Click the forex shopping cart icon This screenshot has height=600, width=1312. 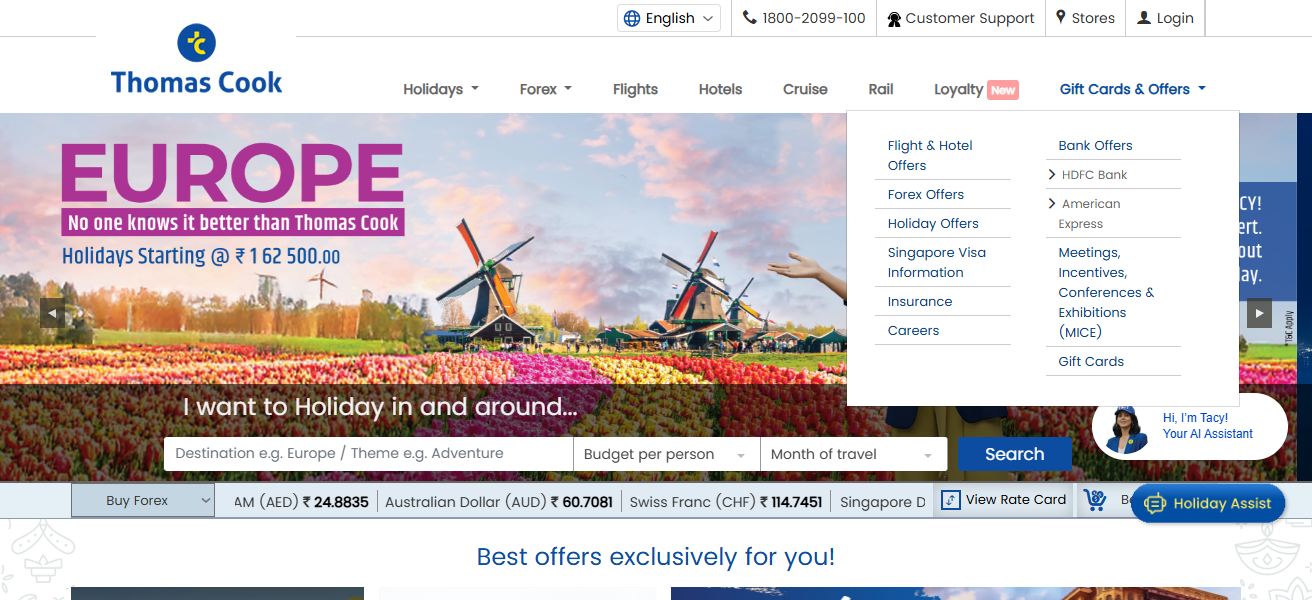[x=1093, y=499]
